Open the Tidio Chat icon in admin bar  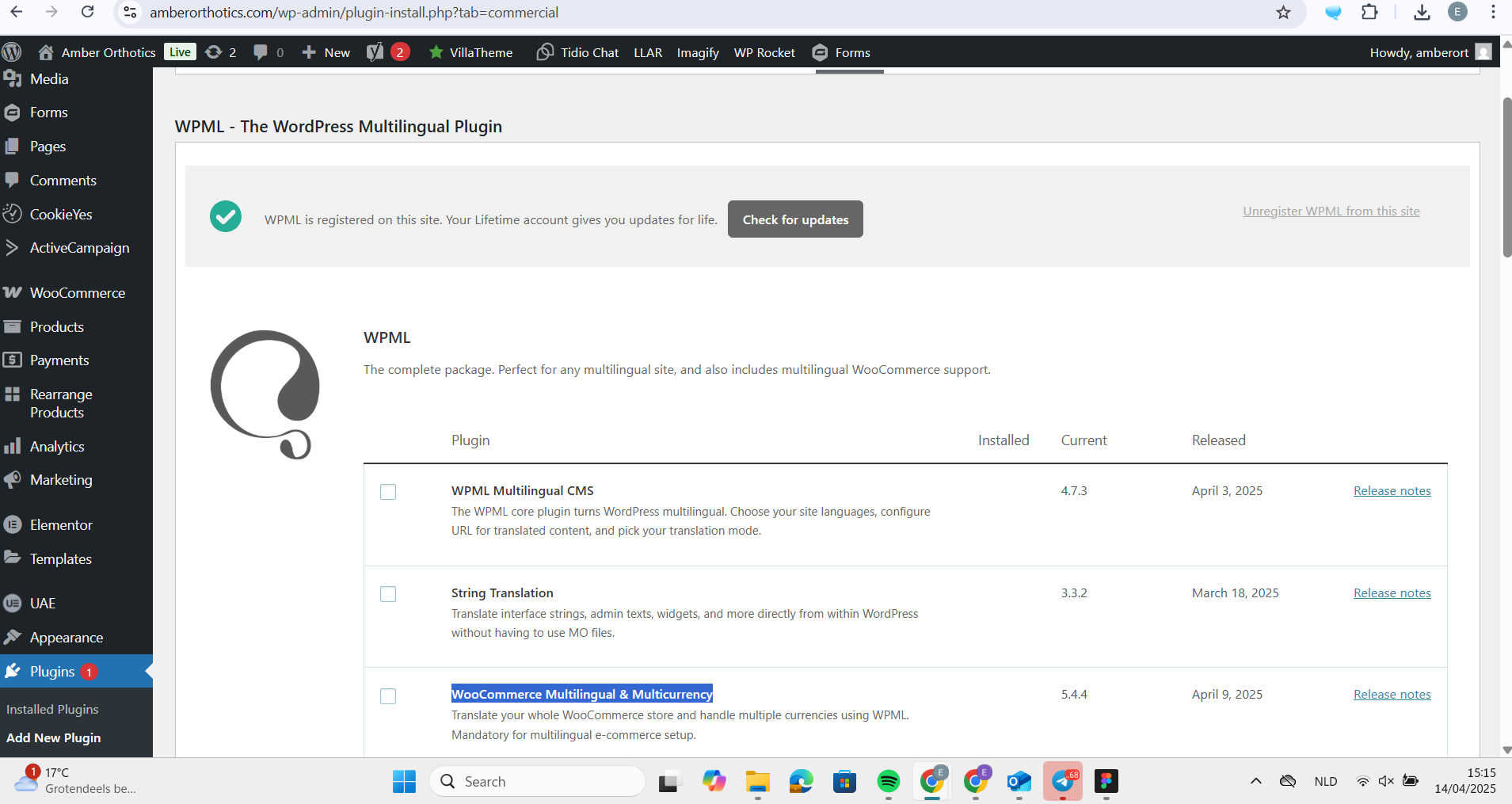545,52
